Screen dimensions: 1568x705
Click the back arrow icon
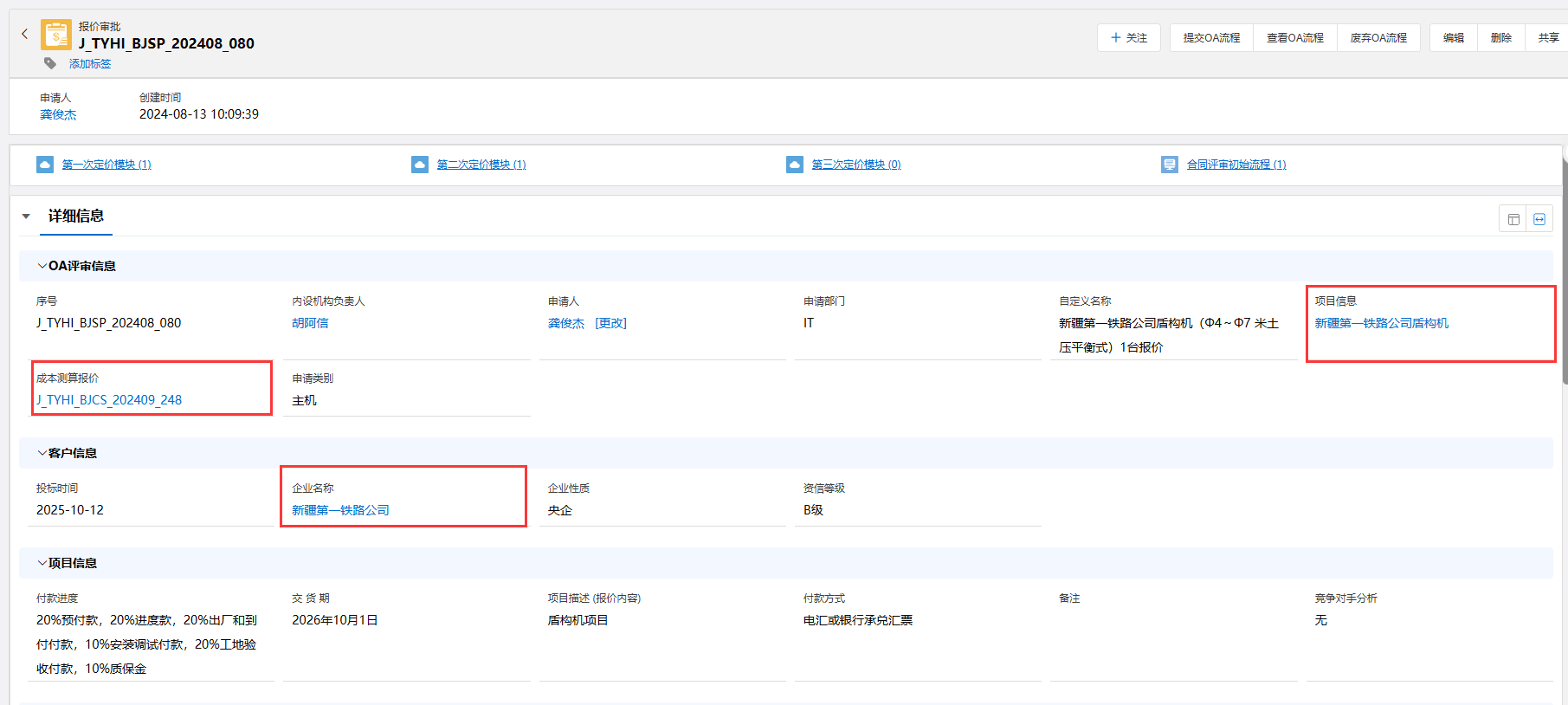(25, 34)
